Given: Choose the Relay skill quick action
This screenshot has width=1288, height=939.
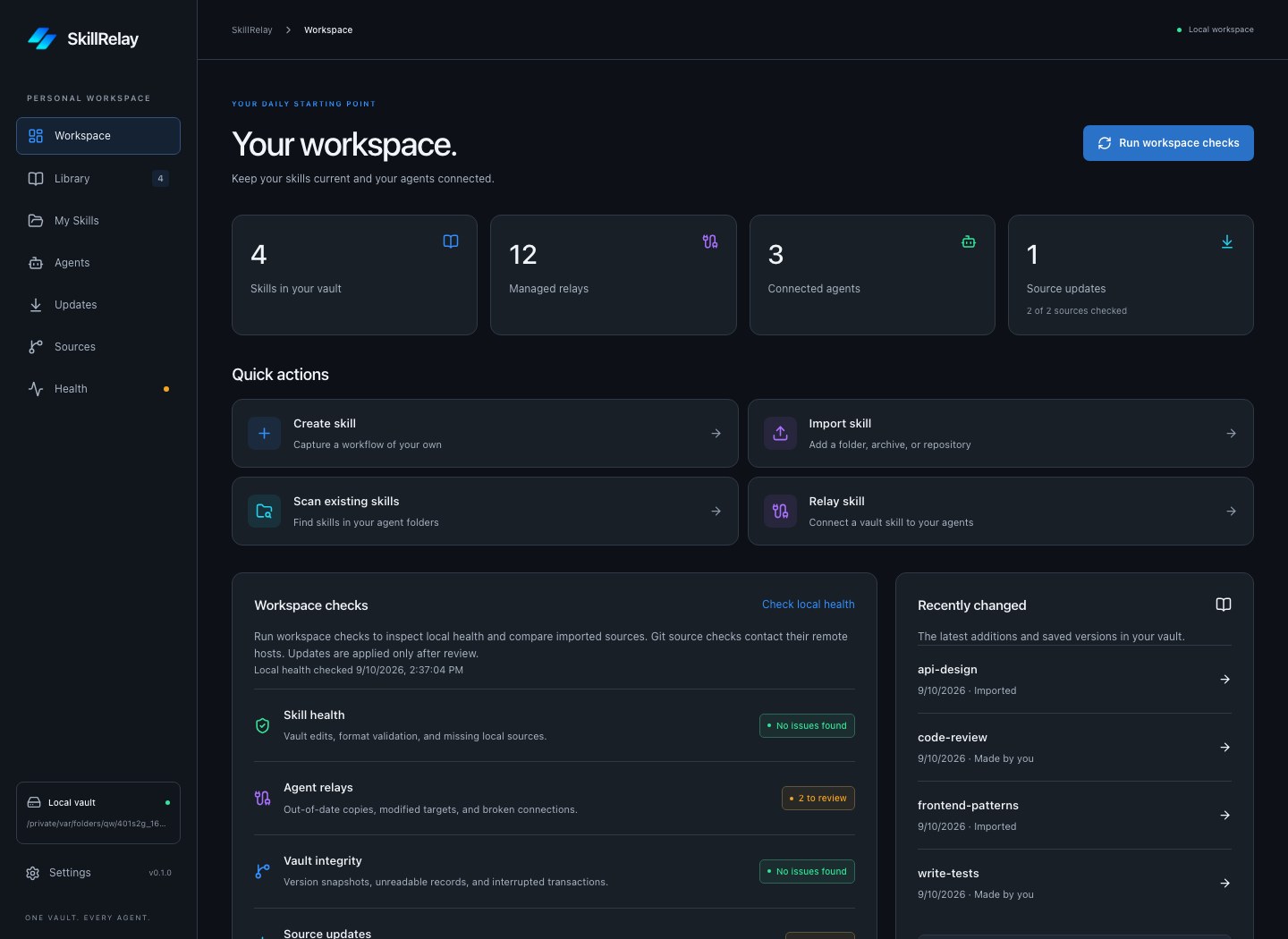Looking at the screenshot, I should pyautogui.click(x=1000, y=511).
